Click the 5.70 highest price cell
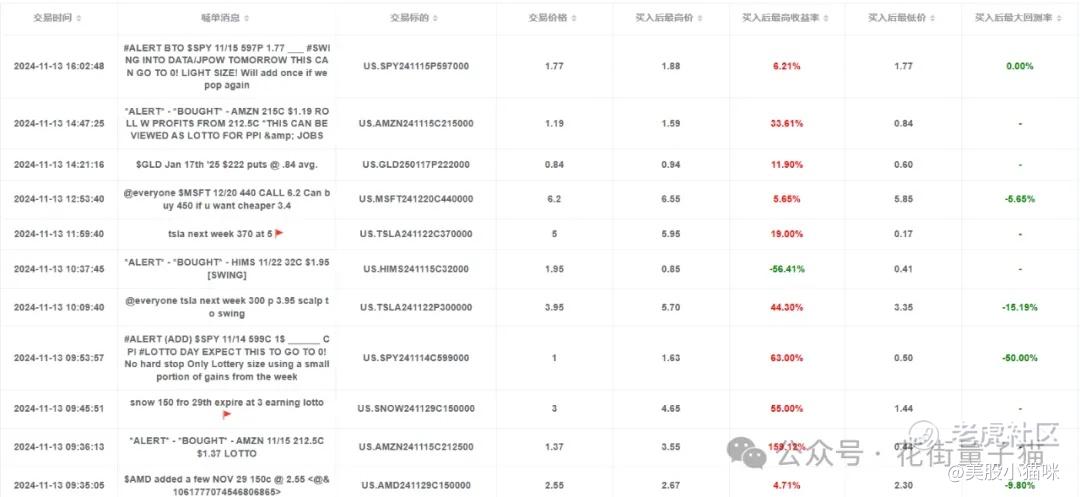This screenshot has width=1080, height=497. (670, 308)
